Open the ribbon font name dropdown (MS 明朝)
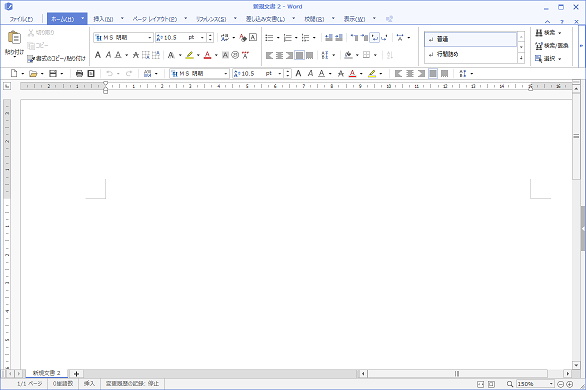The image size is (586, 390). click(x=150, y=38)
